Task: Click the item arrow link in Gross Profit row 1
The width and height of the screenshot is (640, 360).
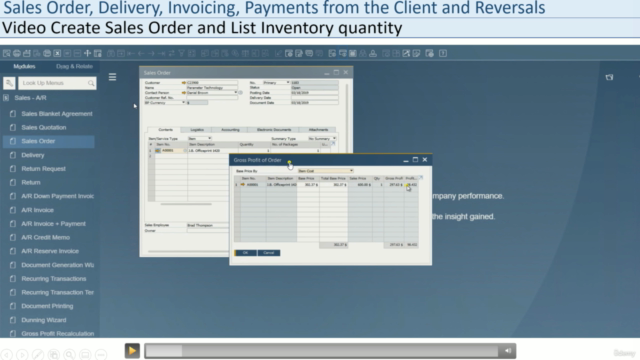Action: 243,184
